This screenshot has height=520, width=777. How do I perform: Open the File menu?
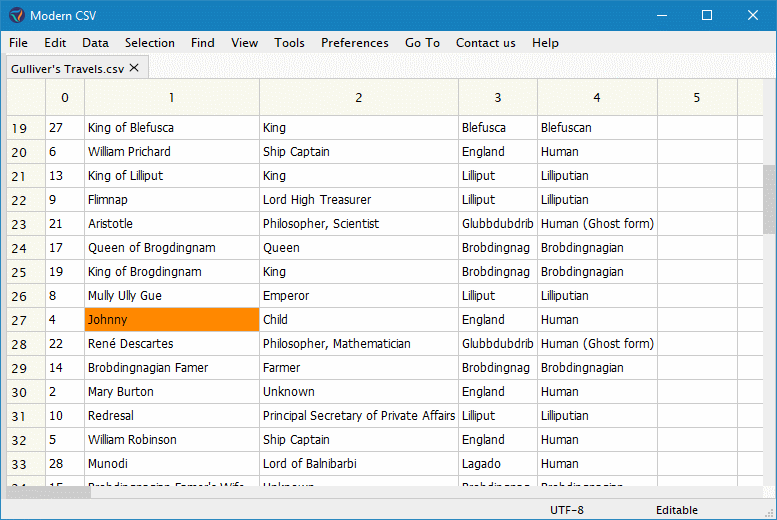click(18, 43)
